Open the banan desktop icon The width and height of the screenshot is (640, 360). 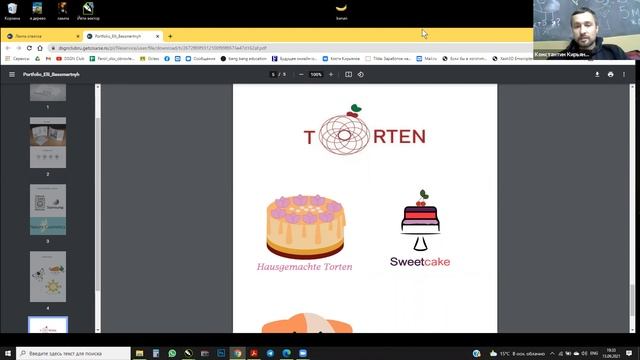(x=341, y=11)
